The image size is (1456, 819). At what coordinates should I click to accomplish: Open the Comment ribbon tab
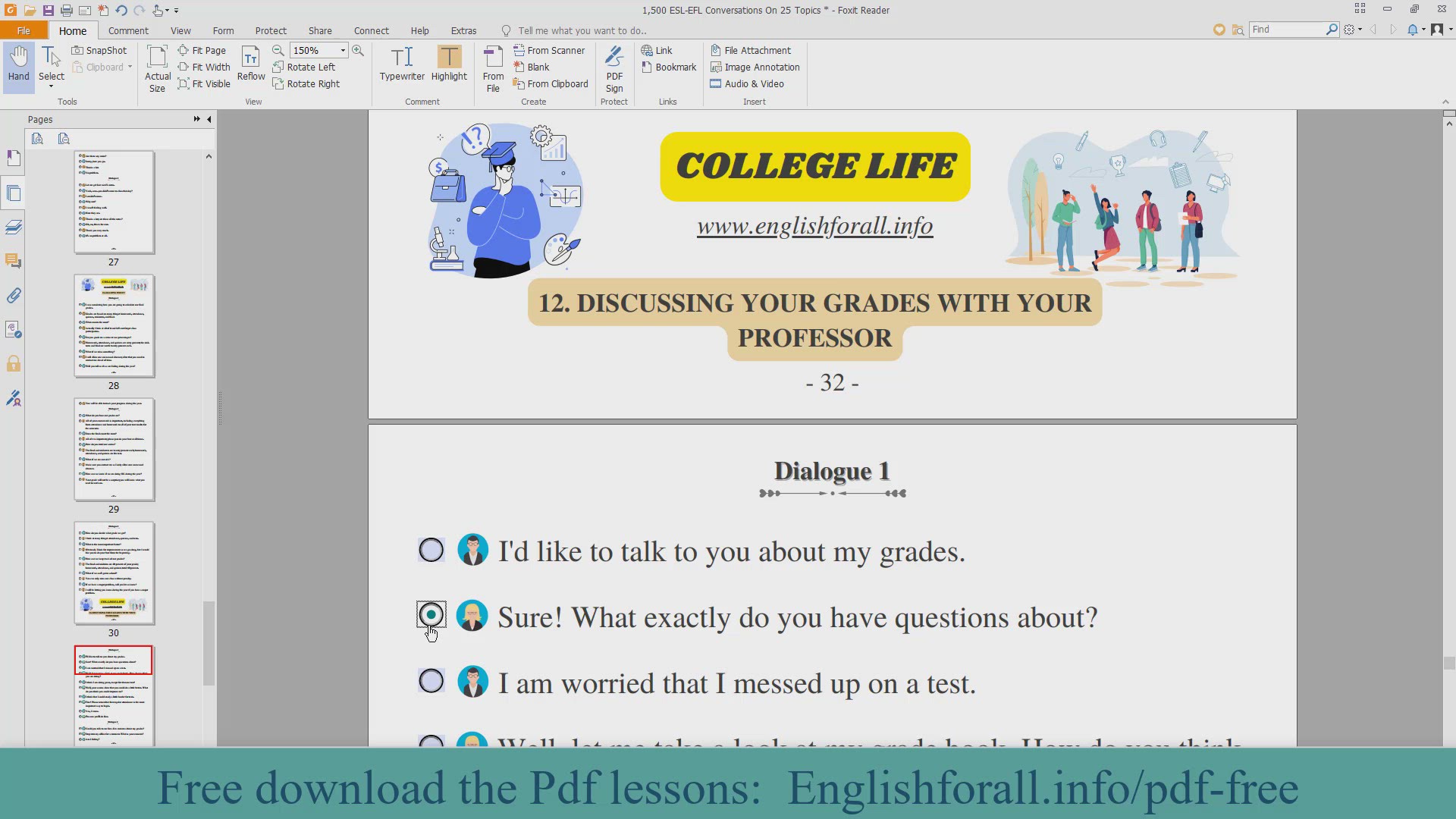click(128, 30)
